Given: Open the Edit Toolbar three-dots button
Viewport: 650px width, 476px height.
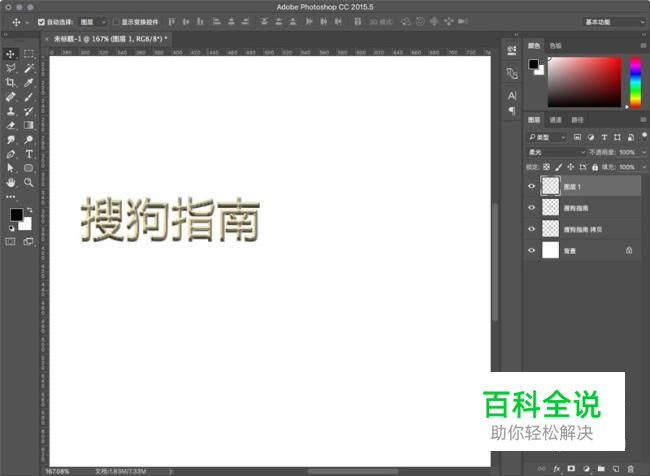Looking at the screenshot, I should click(11, 197).
